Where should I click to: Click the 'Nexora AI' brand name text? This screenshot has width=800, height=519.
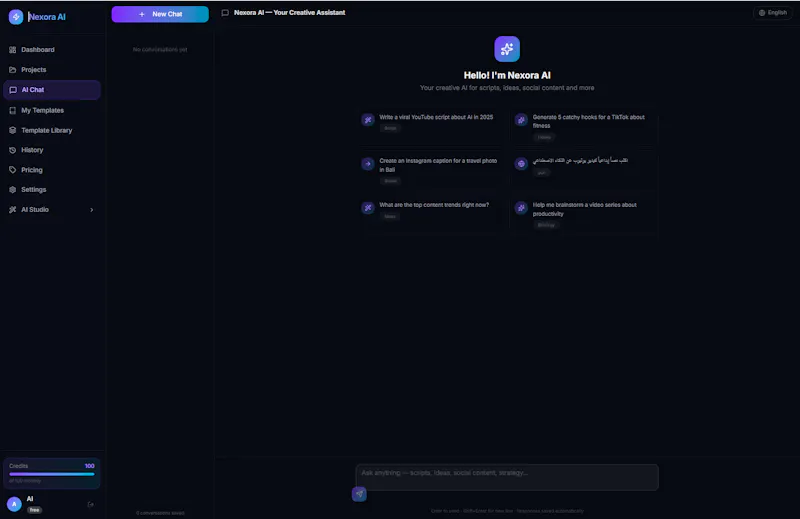tap(47, 17)
